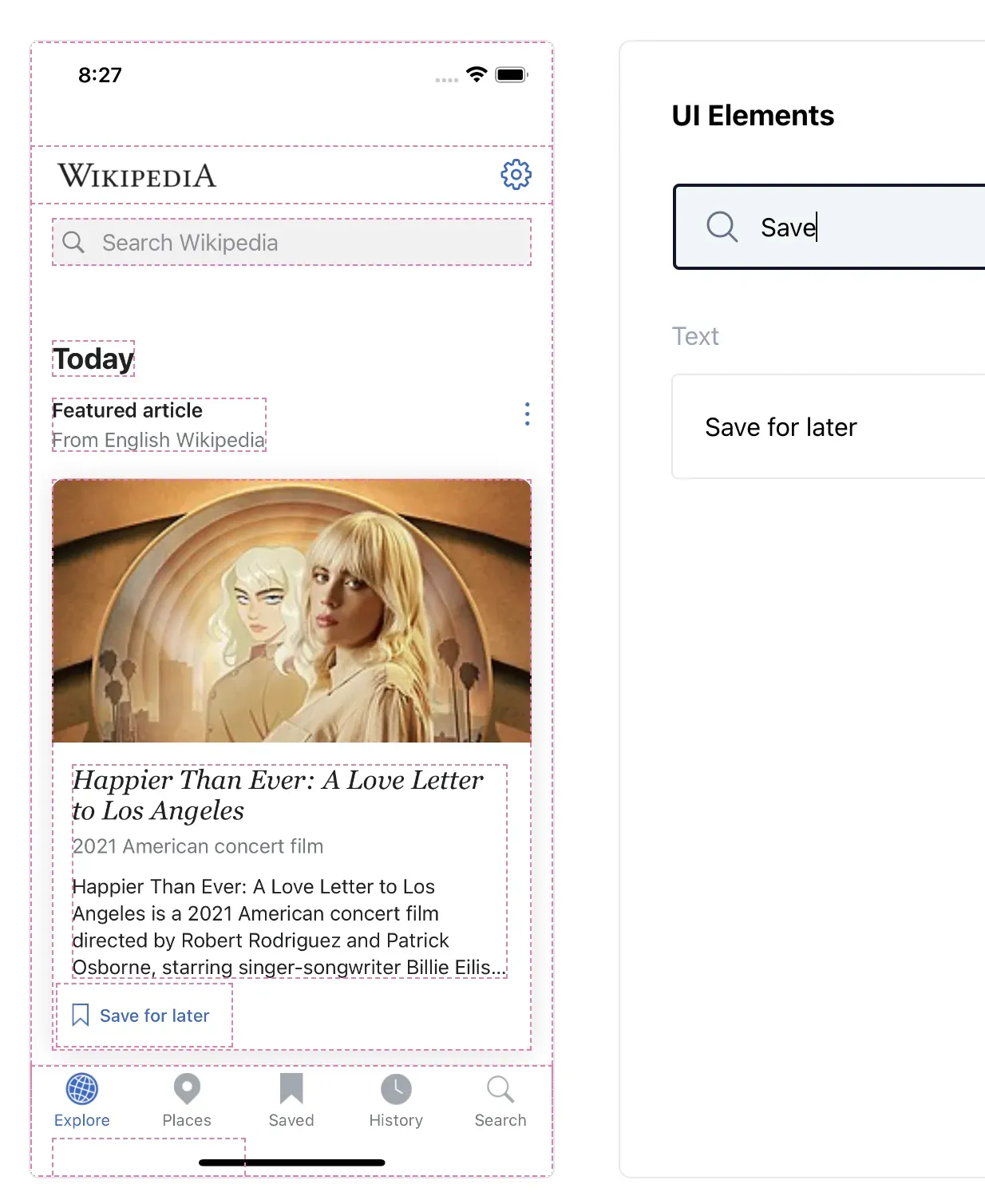
Task: Tap the bookmark icon under the article
Action: tap(81, 1015)
